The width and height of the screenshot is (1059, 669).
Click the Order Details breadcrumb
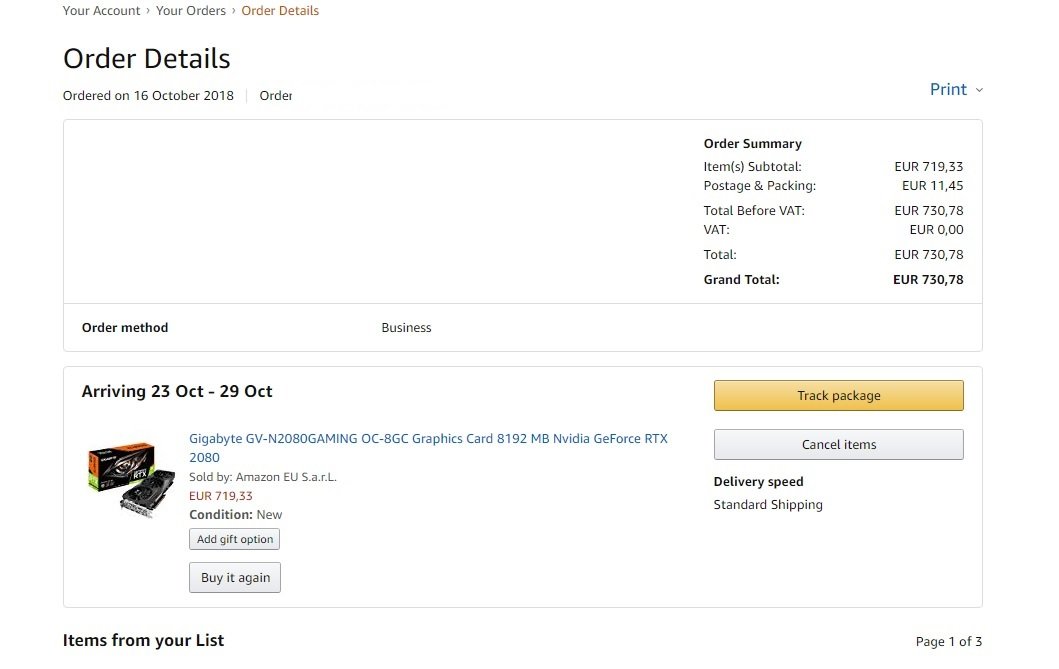pyautogui.click(x=280, y=11)
